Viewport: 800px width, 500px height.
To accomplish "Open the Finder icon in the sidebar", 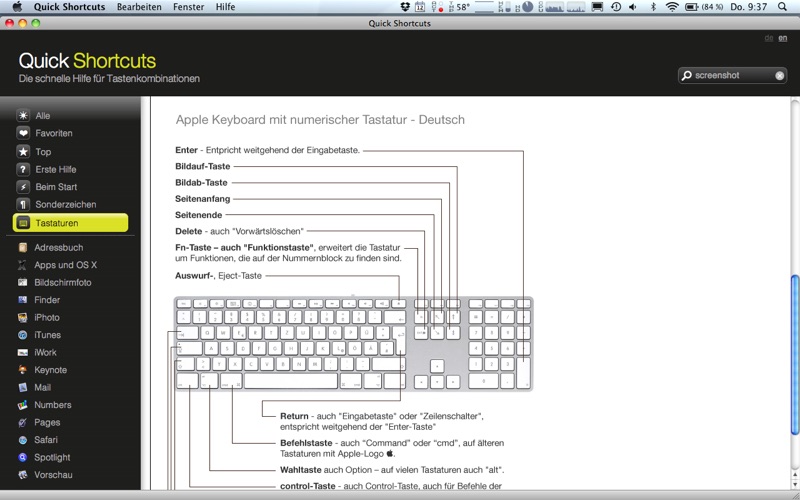I will (22, 300).
